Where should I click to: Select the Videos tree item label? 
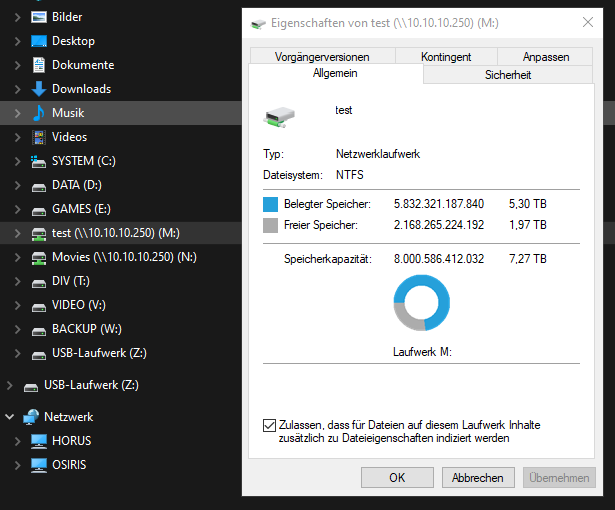pyautogui.click(x=69, y=137)
